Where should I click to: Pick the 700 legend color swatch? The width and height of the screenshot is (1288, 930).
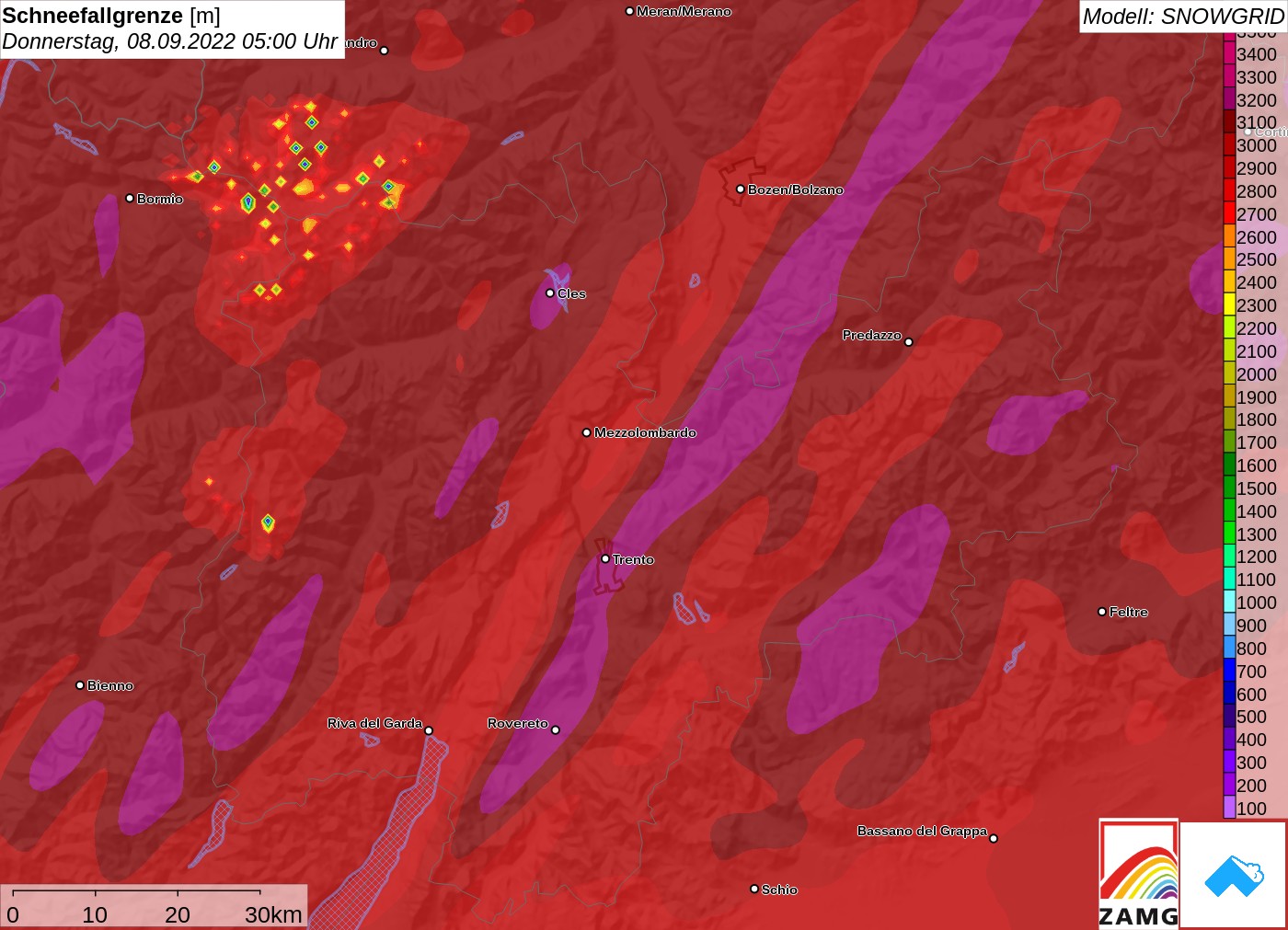(x=1229, y=671)
